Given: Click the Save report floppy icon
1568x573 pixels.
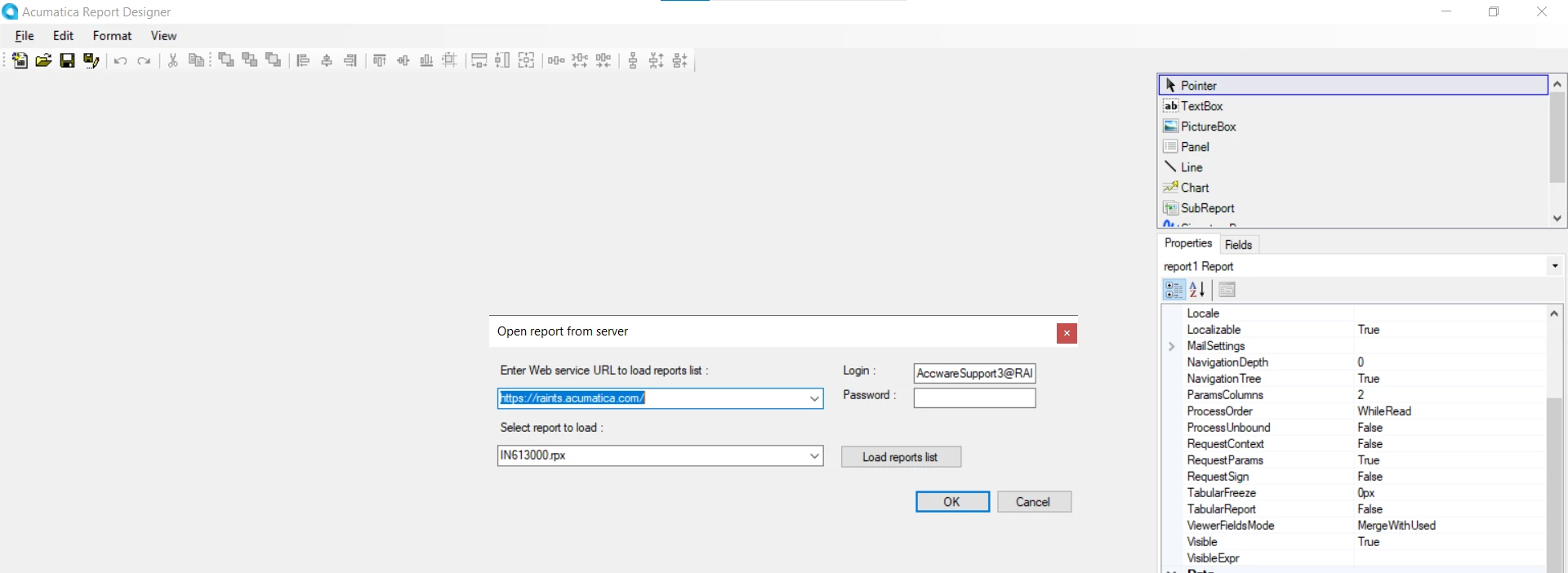Looking at the screenshot, I should coord(67,60).
